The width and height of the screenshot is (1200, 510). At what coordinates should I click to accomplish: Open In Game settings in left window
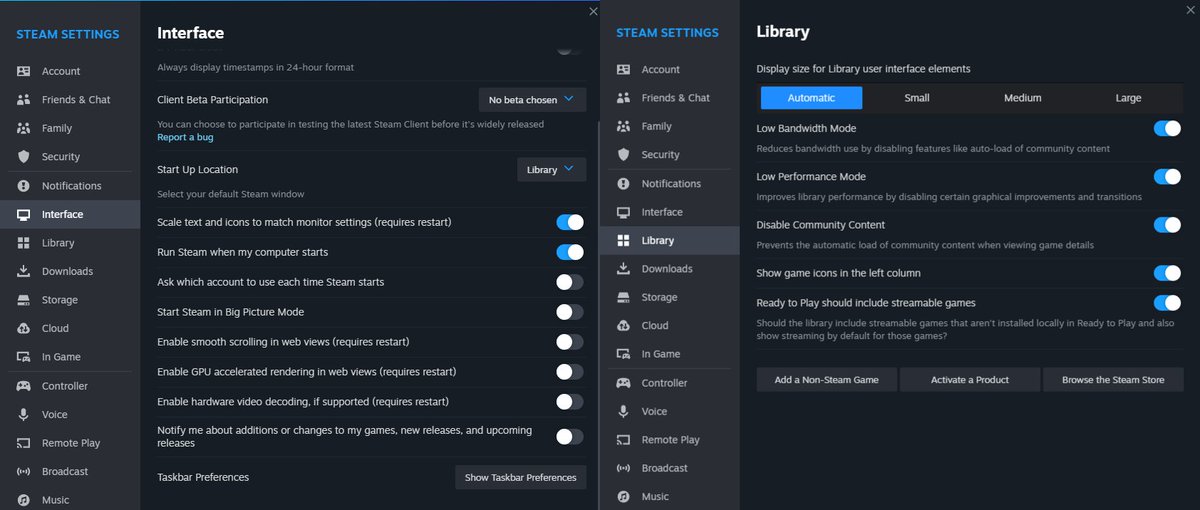click(70, 357)
